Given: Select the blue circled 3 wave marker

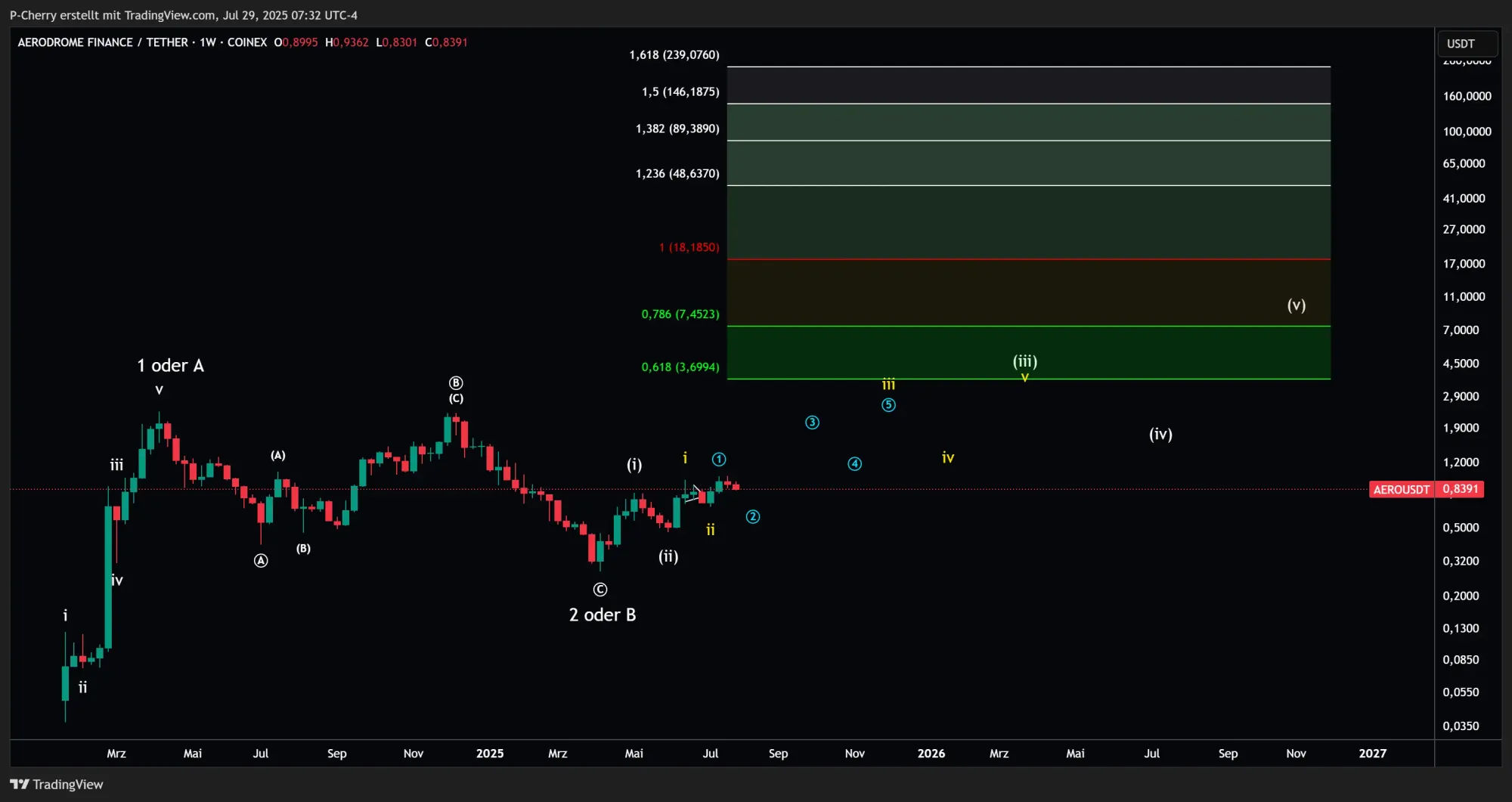Looking at the screenshot, I should 812,422.
